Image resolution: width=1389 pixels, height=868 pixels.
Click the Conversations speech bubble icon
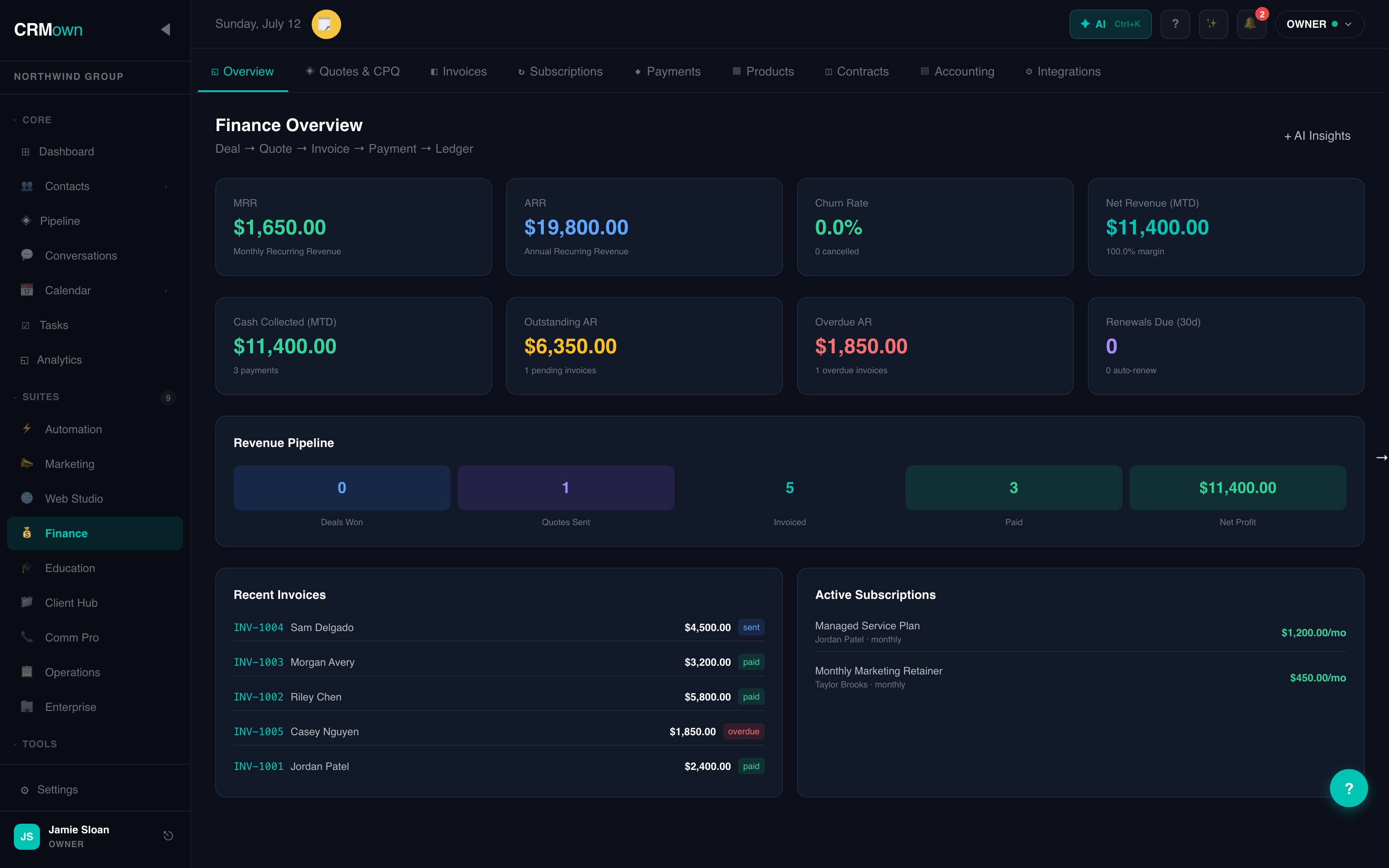tap(27, 255)
